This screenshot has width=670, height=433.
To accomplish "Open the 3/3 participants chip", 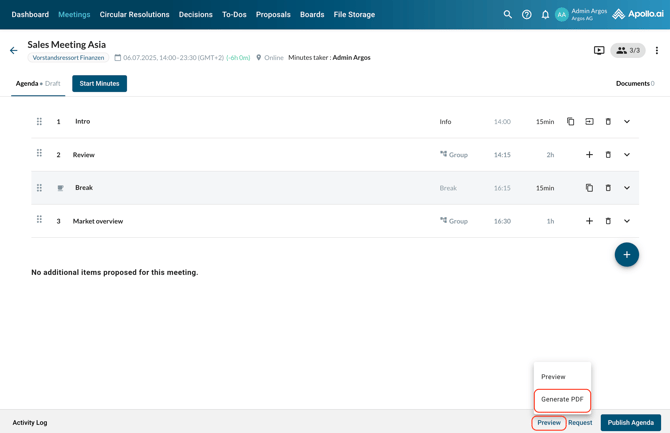I will pyautogui.click(x=628, y=50).
